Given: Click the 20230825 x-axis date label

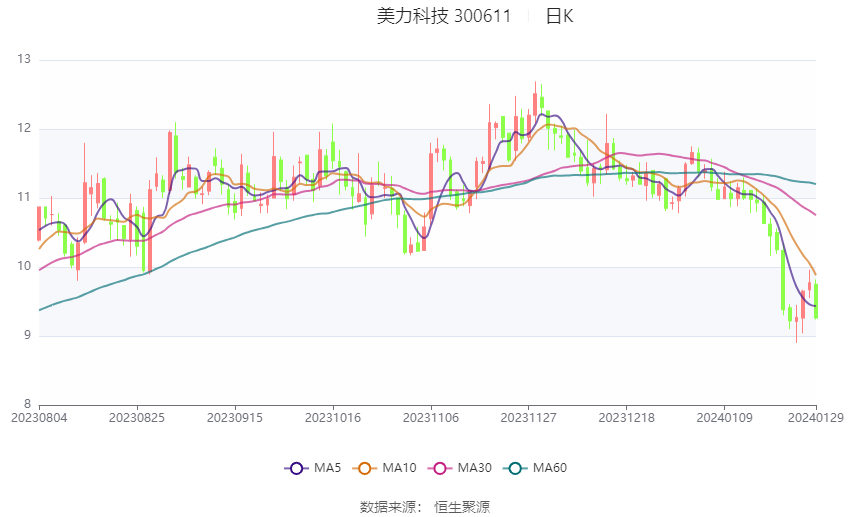Looking at the screenshot, I should (137, 418).
